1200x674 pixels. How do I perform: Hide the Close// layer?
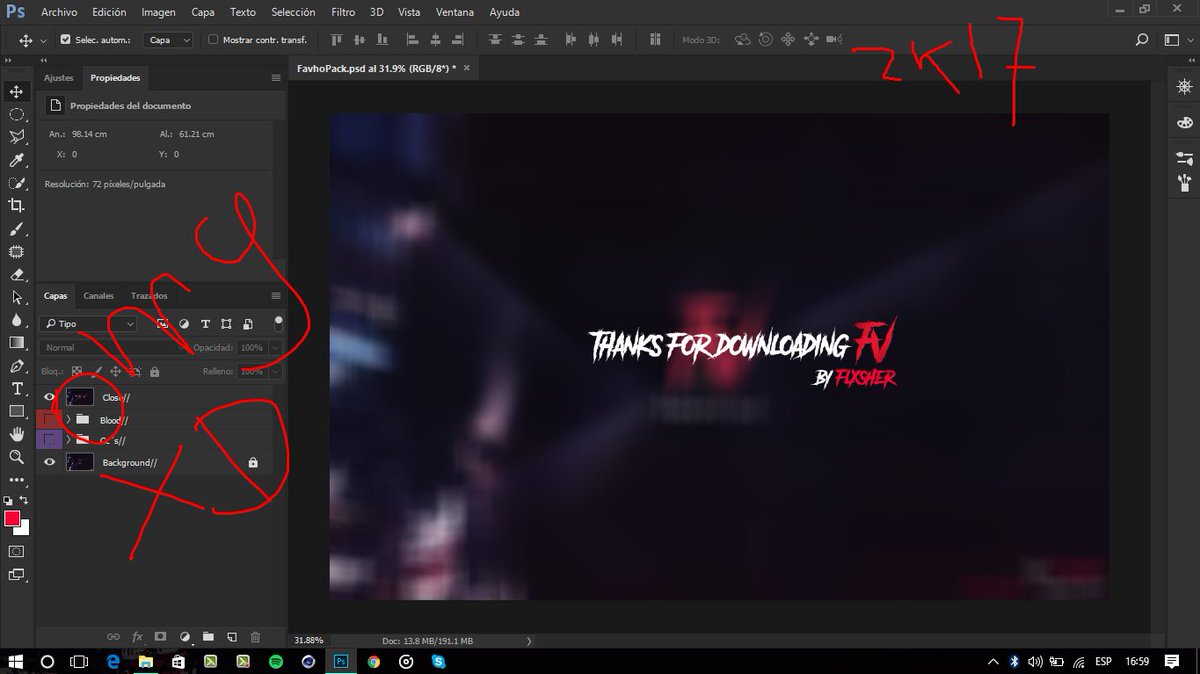(49, 397)
